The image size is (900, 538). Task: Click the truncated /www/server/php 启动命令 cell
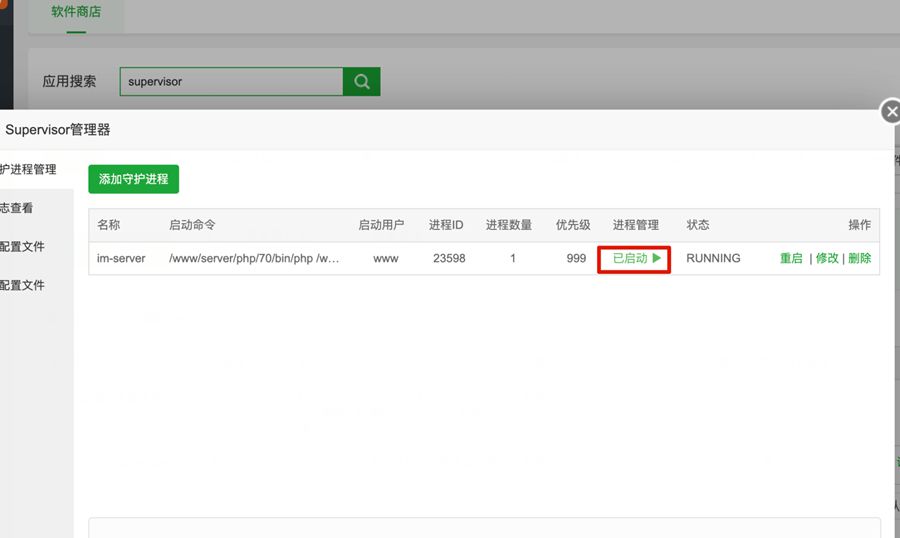point(254,258)
